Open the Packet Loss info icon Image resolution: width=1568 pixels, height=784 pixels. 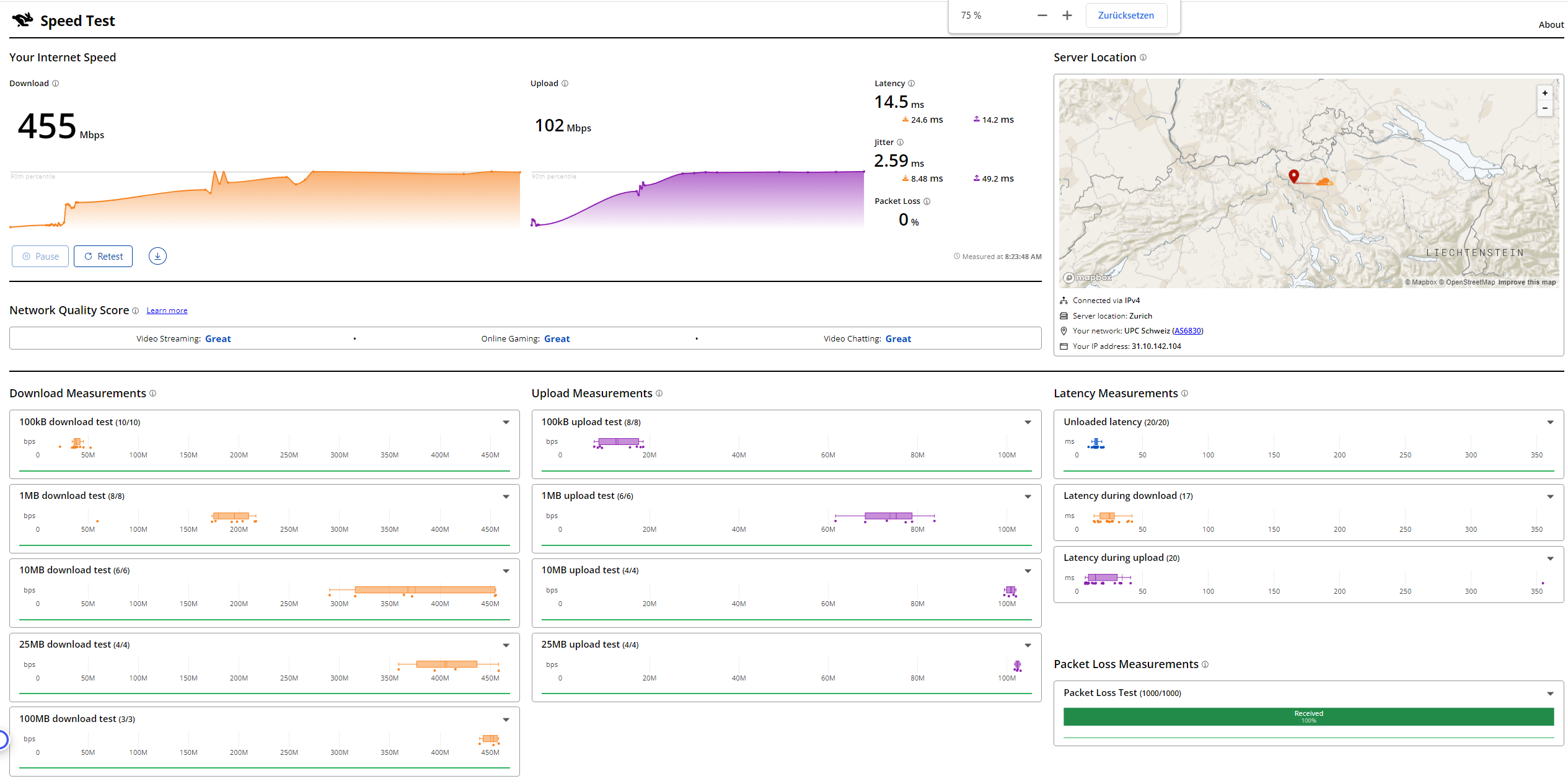[x=927, y=201]
